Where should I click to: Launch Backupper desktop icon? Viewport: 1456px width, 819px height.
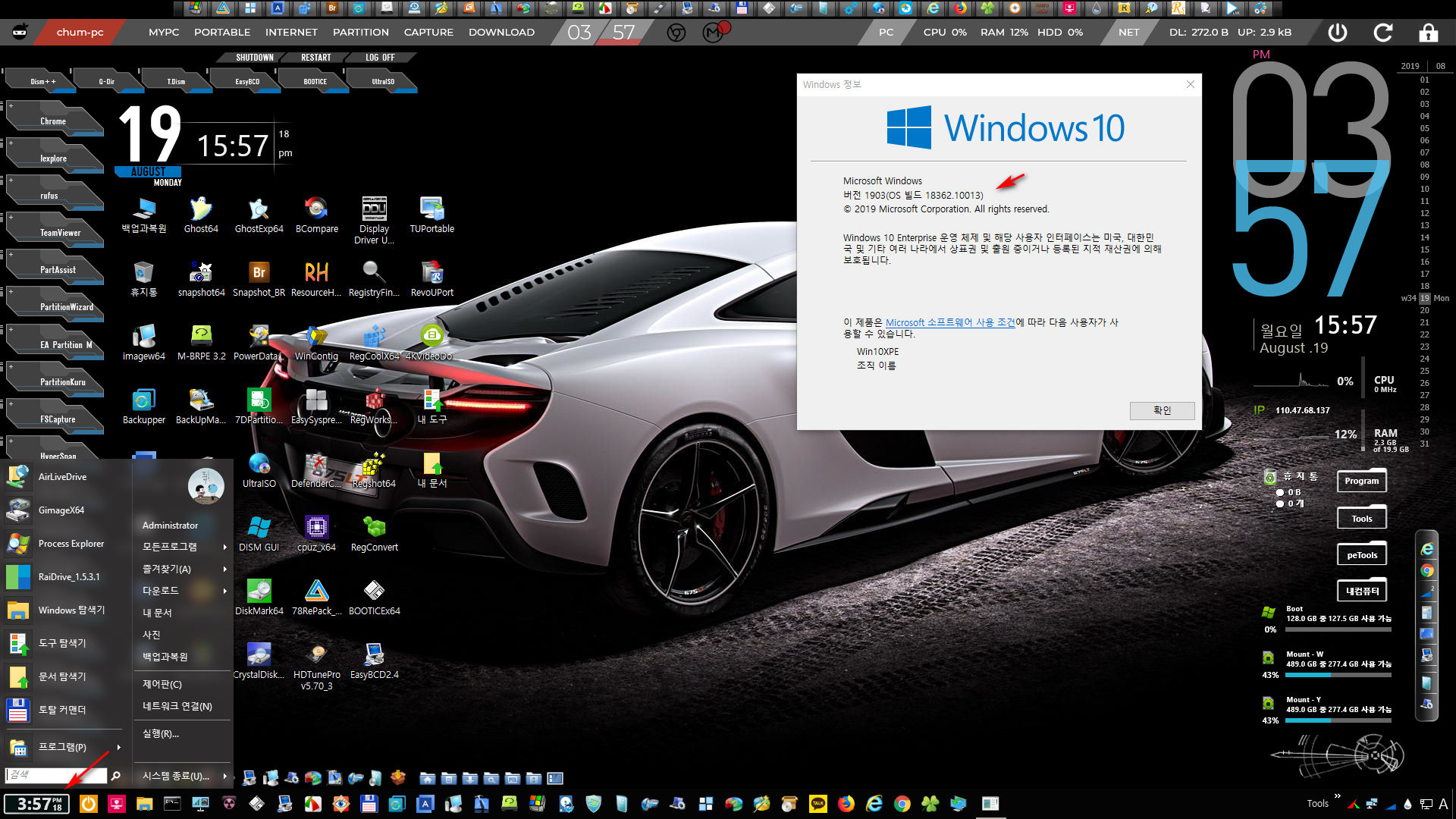point(143,406)
